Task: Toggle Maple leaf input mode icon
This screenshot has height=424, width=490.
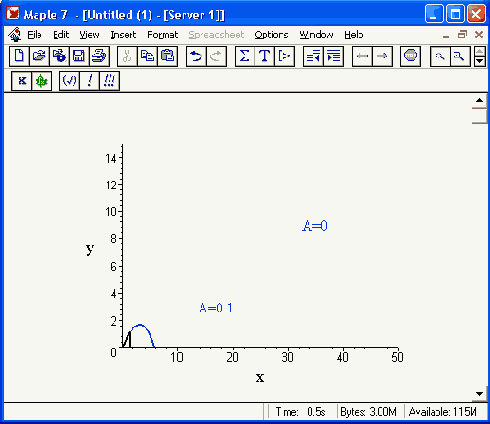Action: 42,81
